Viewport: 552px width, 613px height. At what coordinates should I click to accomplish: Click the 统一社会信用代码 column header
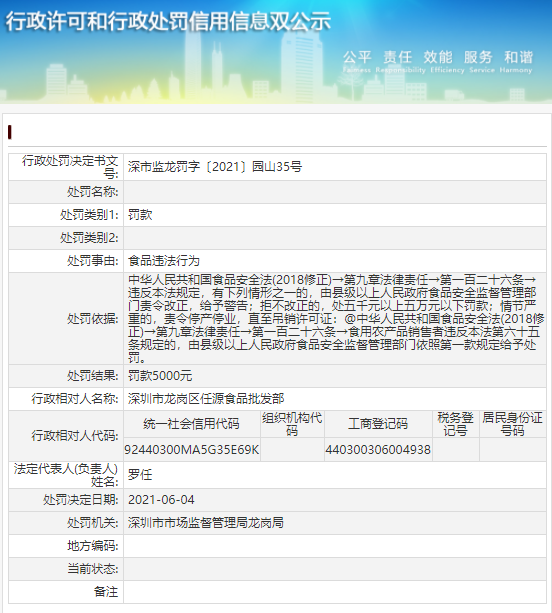coord(192,424)
